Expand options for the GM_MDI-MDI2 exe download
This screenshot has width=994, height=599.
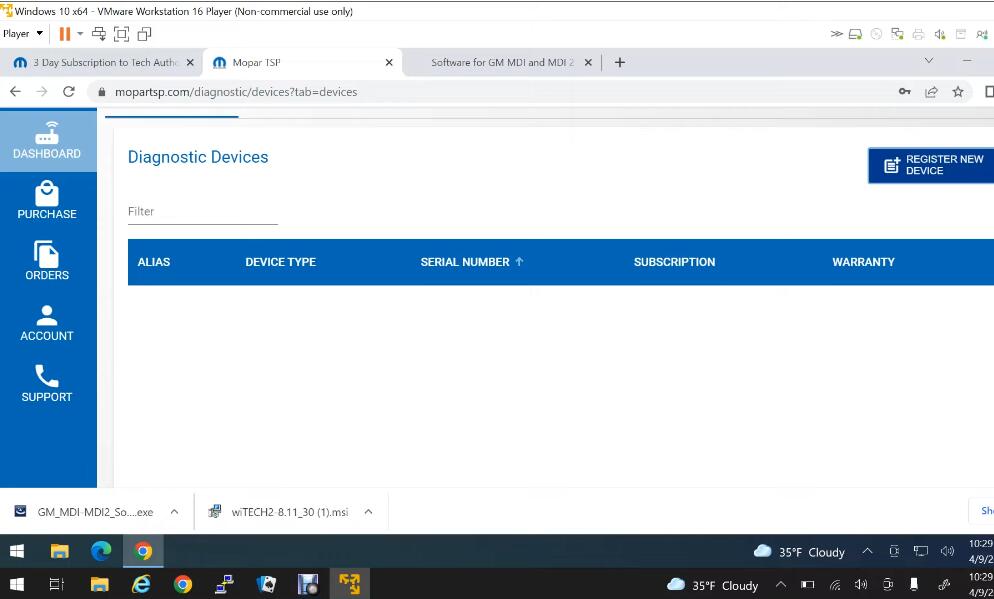tap(174, 512)
